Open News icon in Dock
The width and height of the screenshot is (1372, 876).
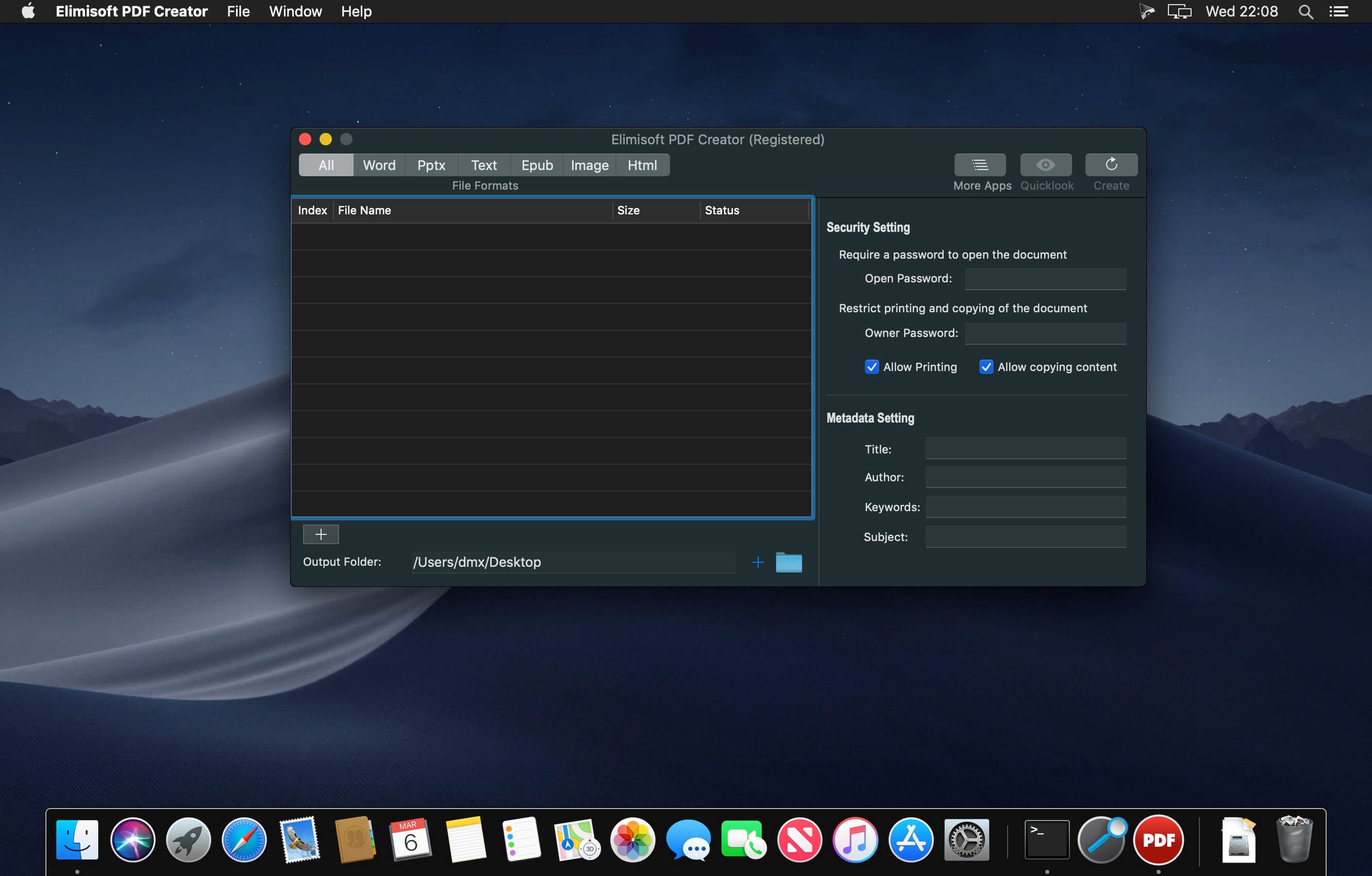click(799, 839)
